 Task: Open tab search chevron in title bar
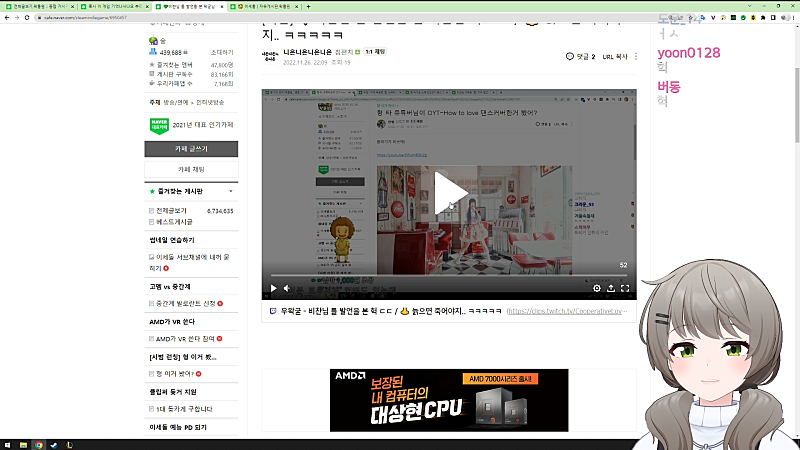[x=749, y=6]
